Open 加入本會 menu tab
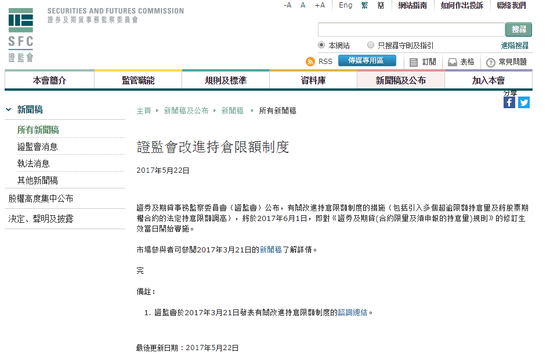The image size is (550, 360). 489,80
